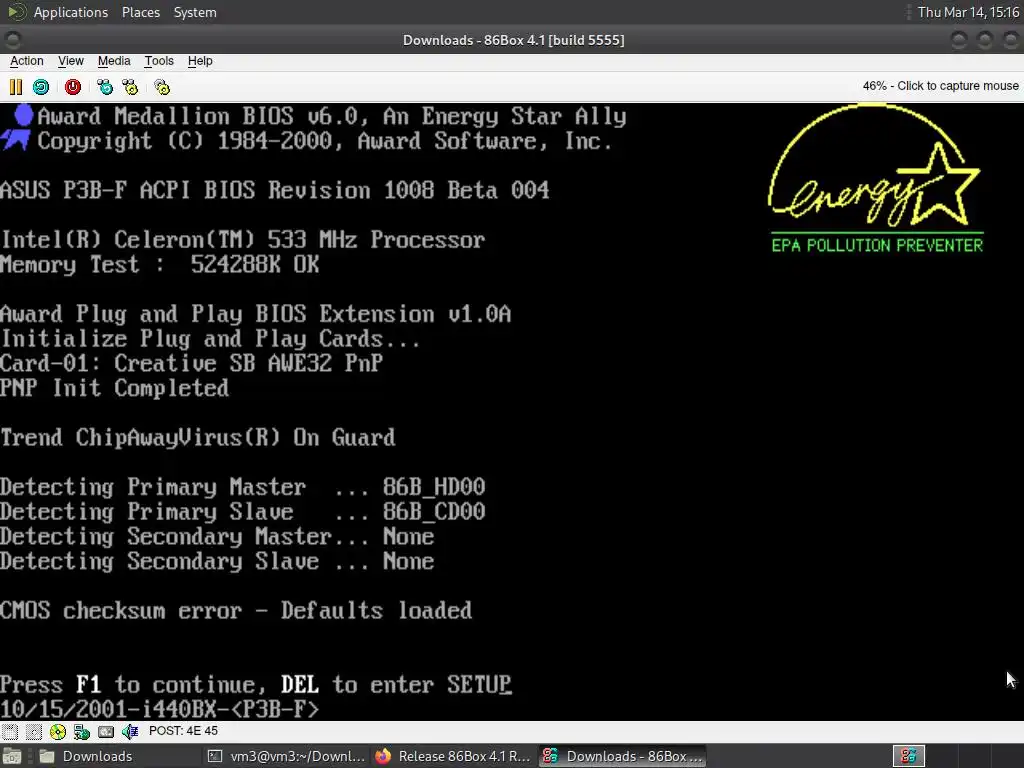Click '46% - Click to capture mouse' text

click(x=940, y=86)
